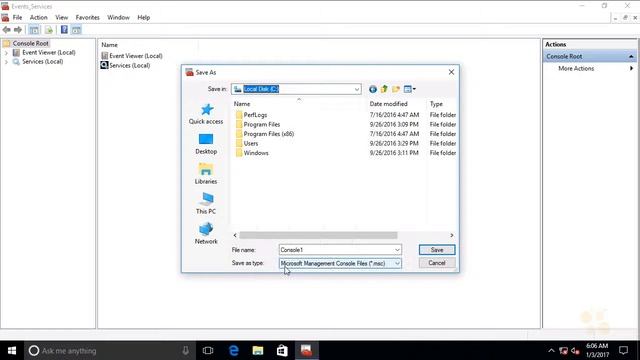Screen dimensions: 640x360
Task: Click the horizontal scrollbar thumb in file list
Action: click(318, 236)
